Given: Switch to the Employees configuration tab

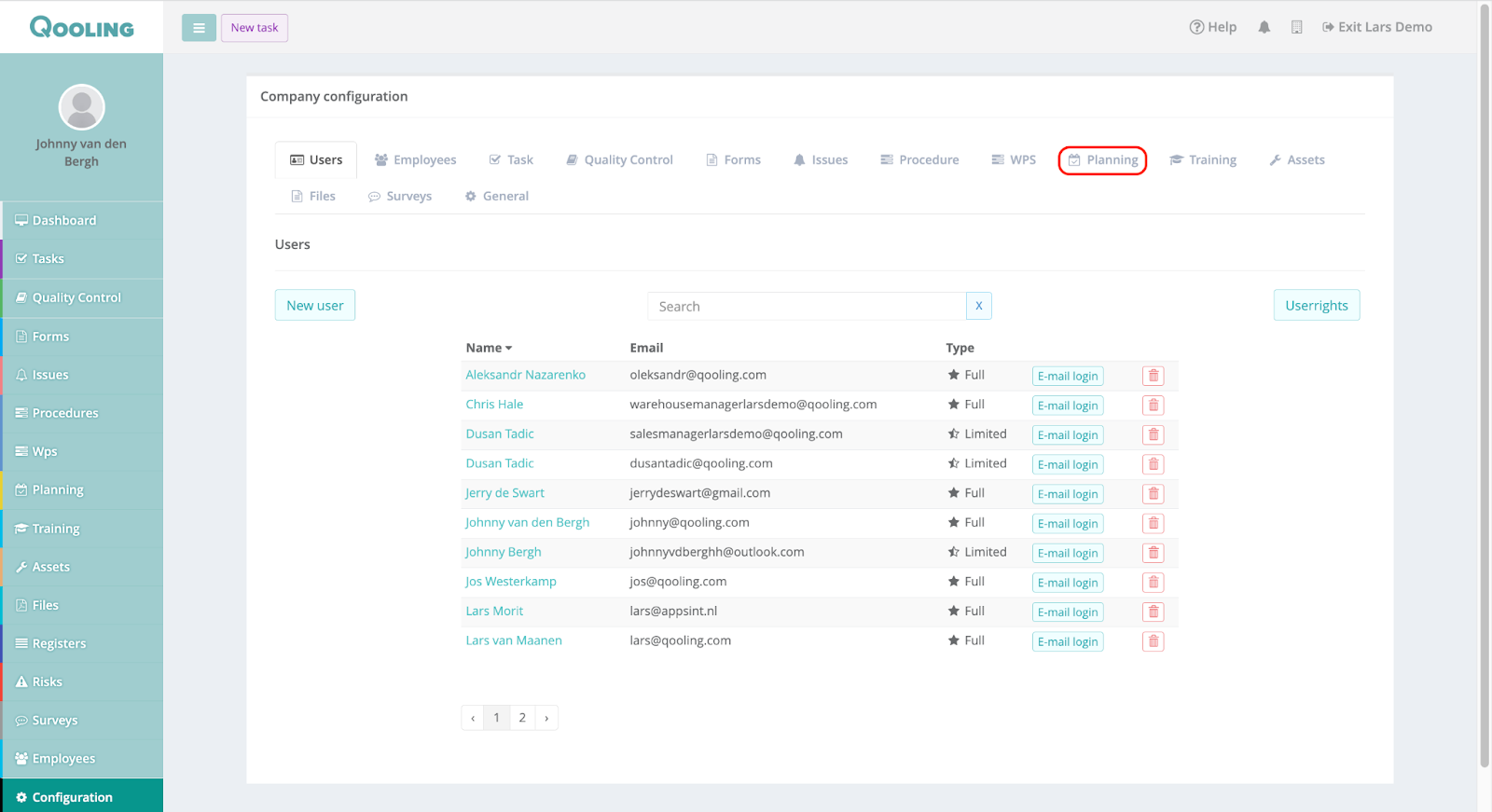Looking at the screenshot, I should pos(416,159).
